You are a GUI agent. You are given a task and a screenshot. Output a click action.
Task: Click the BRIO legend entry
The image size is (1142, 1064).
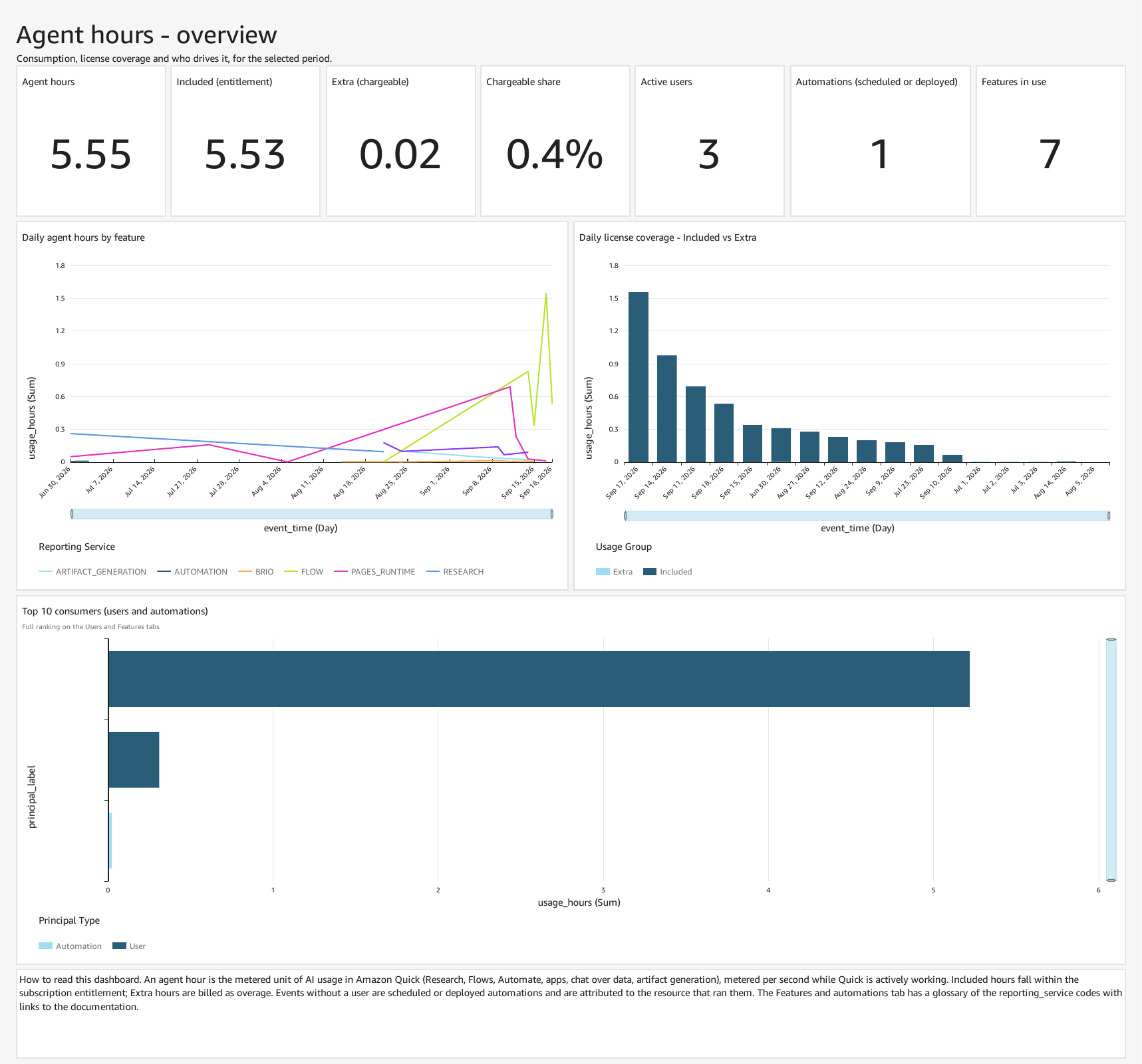pos(256,572)
